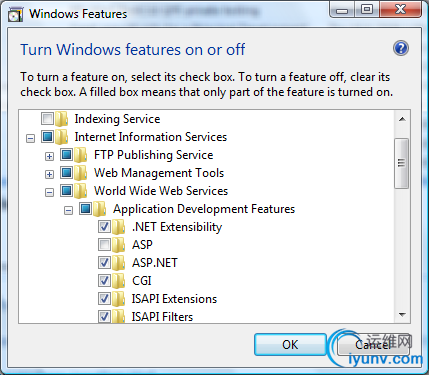Select the CGI folder icon
429x375 pixels.
point(119,281)
